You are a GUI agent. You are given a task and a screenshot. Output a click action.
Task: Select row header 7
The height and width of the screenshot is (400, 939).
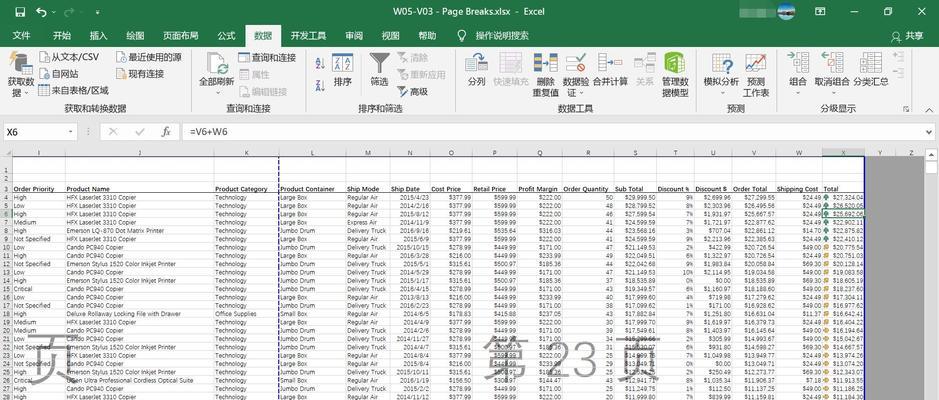click(5, 222)
